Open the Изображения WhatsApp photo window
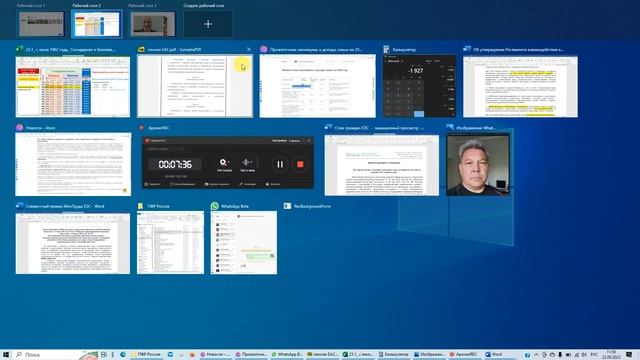 478,164
